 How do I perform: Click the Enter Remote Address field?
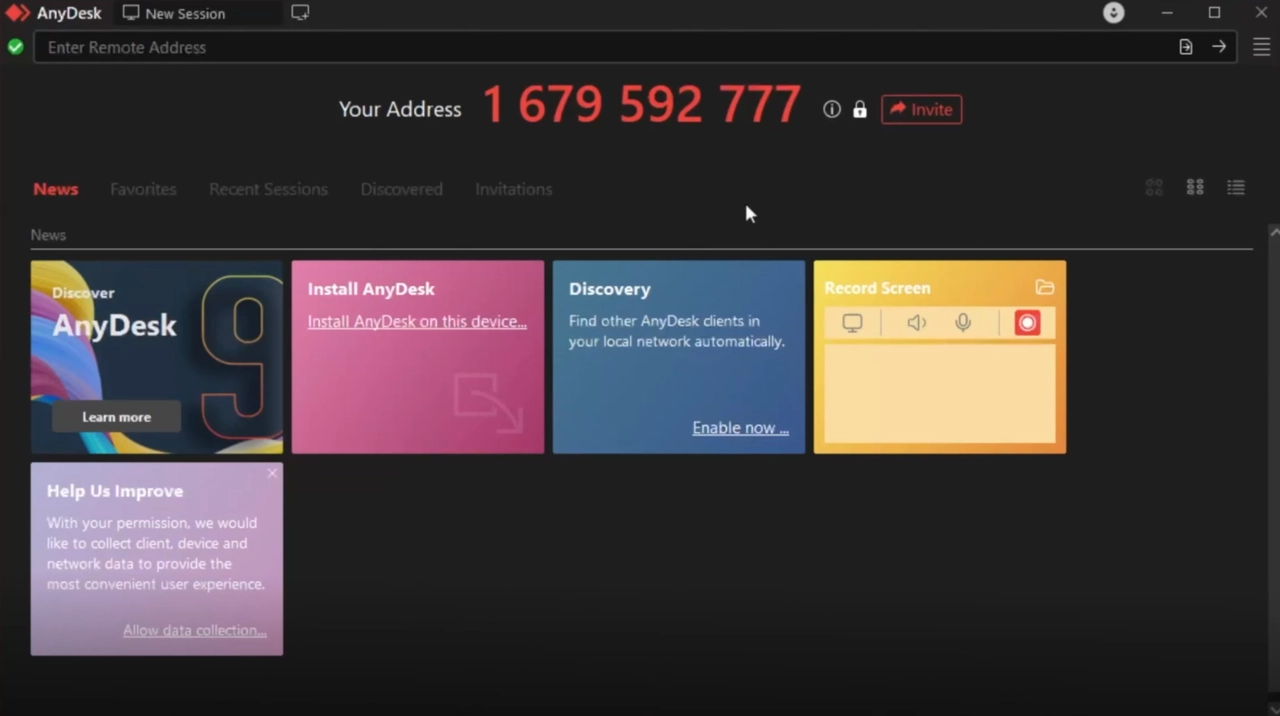pyautogui.click(x=600, y=47)
